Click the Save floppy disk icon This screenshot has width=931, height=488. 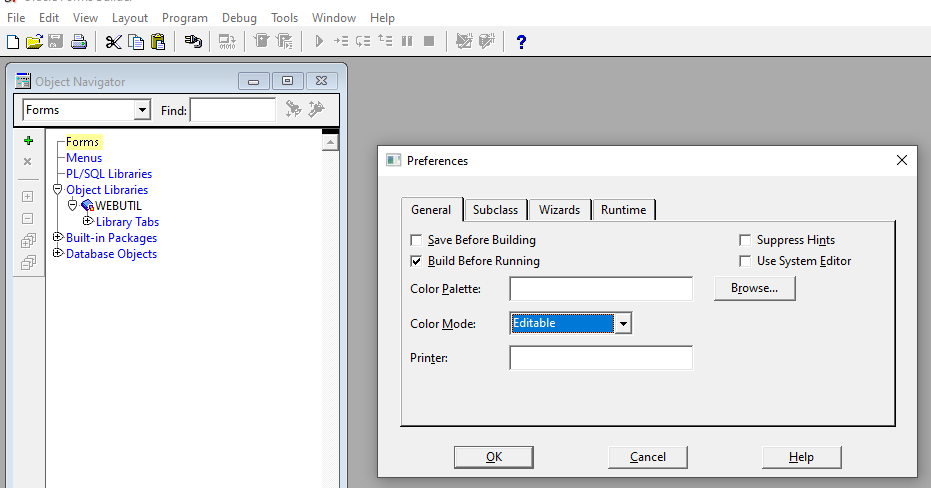click(56, 42)
